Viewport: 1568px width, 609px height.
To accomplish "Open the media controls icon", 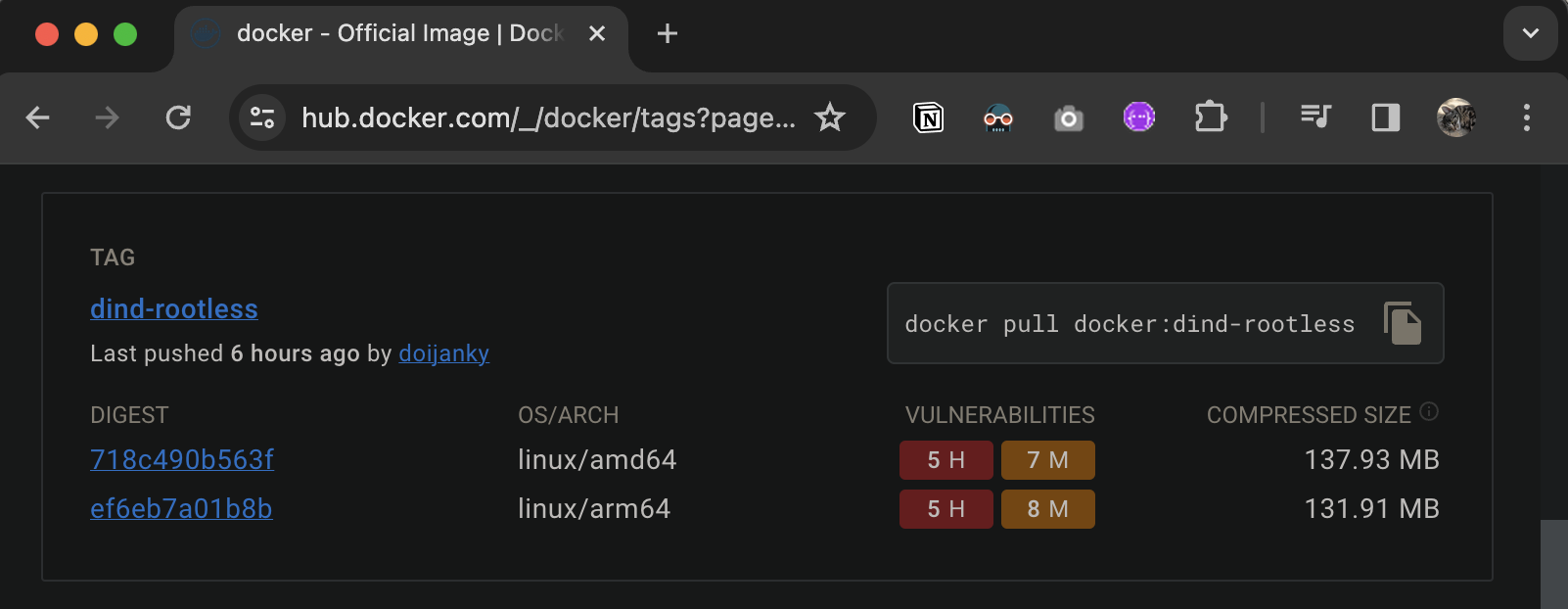I will pyautogui.click(x=1315, y=117).
